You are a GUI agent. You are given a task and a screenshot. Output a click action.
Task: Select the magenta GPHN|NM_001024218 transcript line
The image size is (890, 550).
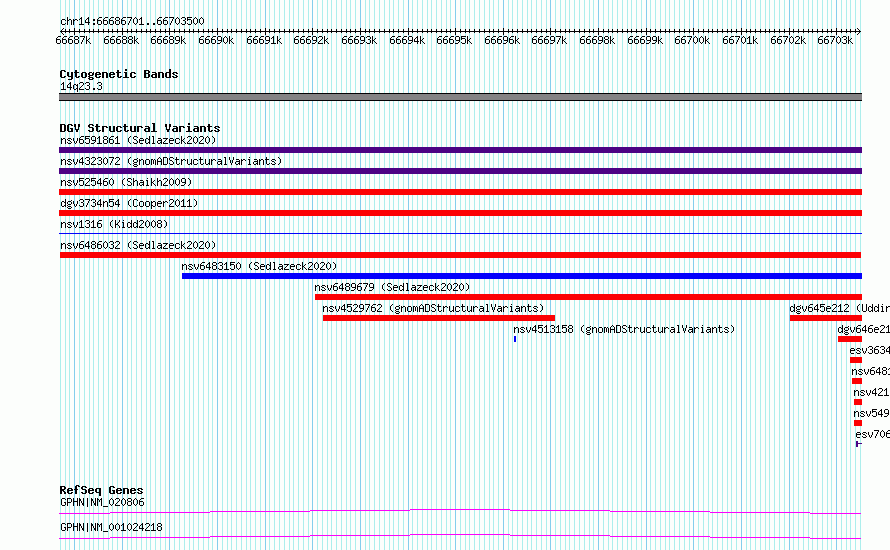(460, 536)
